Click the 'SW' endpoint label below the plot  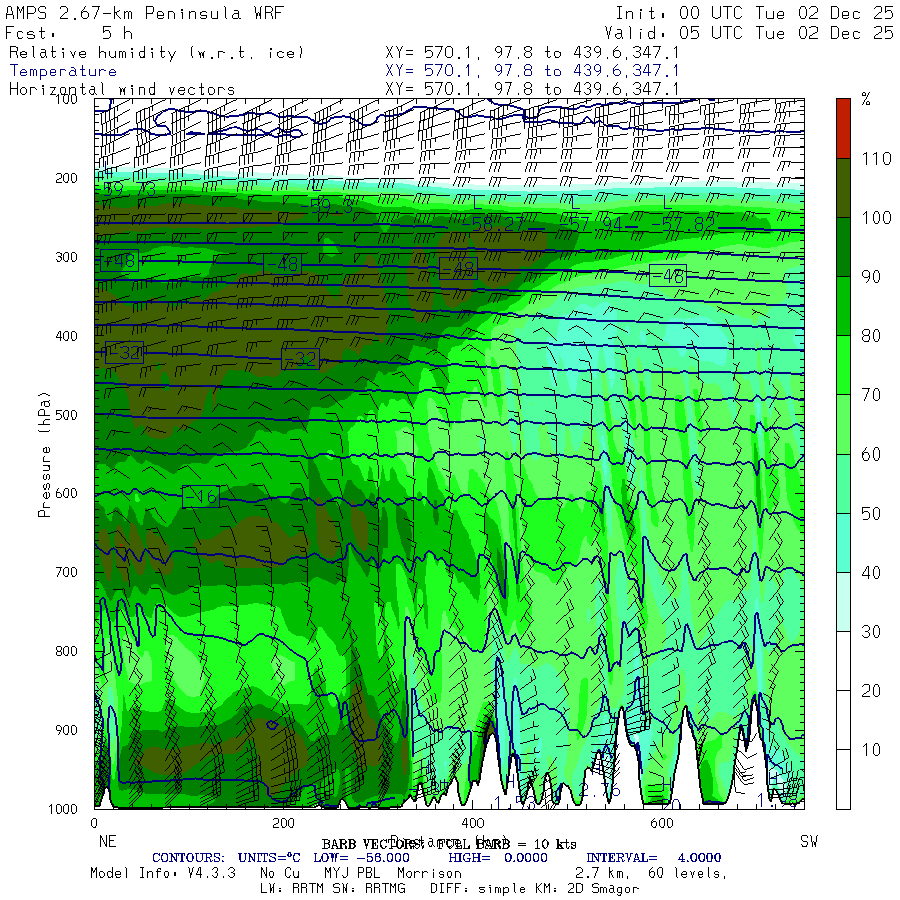(809, 841)
